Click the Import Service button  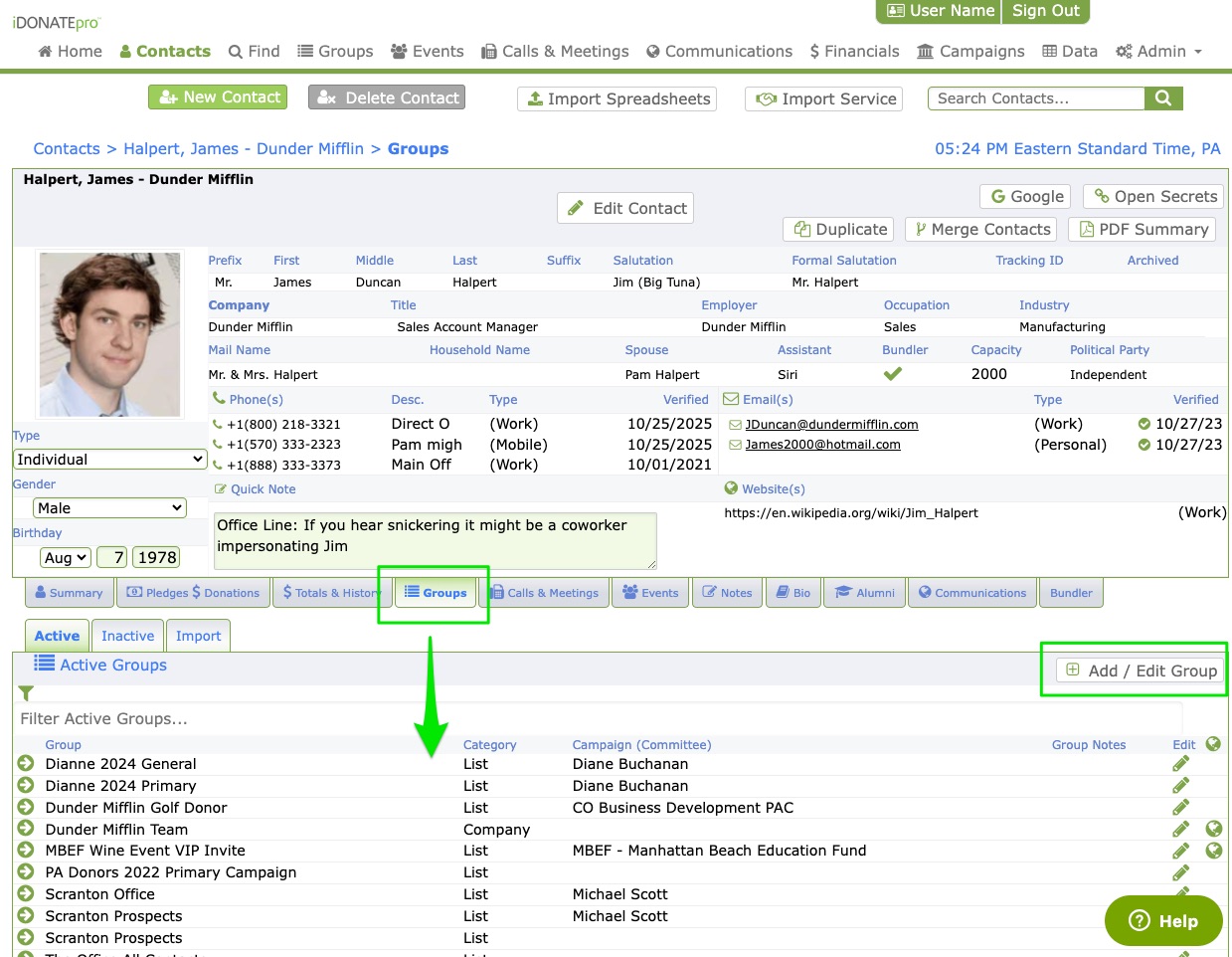click(x=824, y=98)
